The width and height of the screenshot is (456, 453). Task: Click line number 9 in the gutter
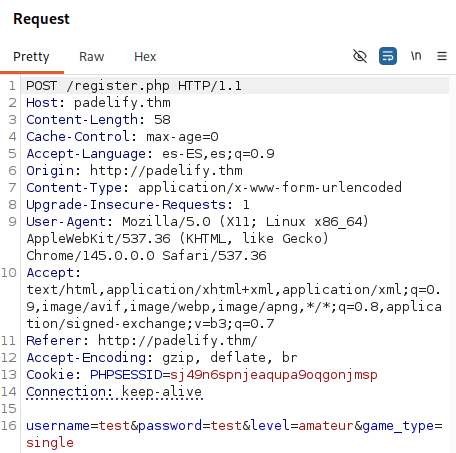click(x=12, y=222)
